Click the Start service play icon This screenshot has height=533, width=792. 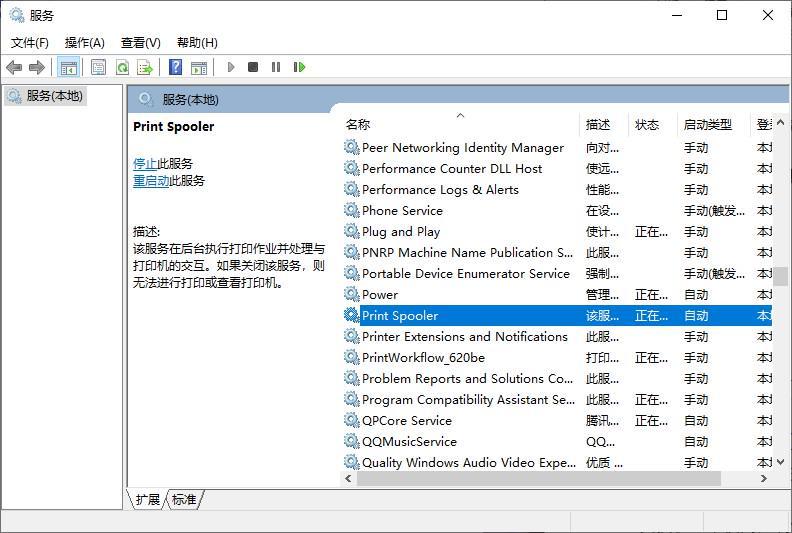[231, 67]
